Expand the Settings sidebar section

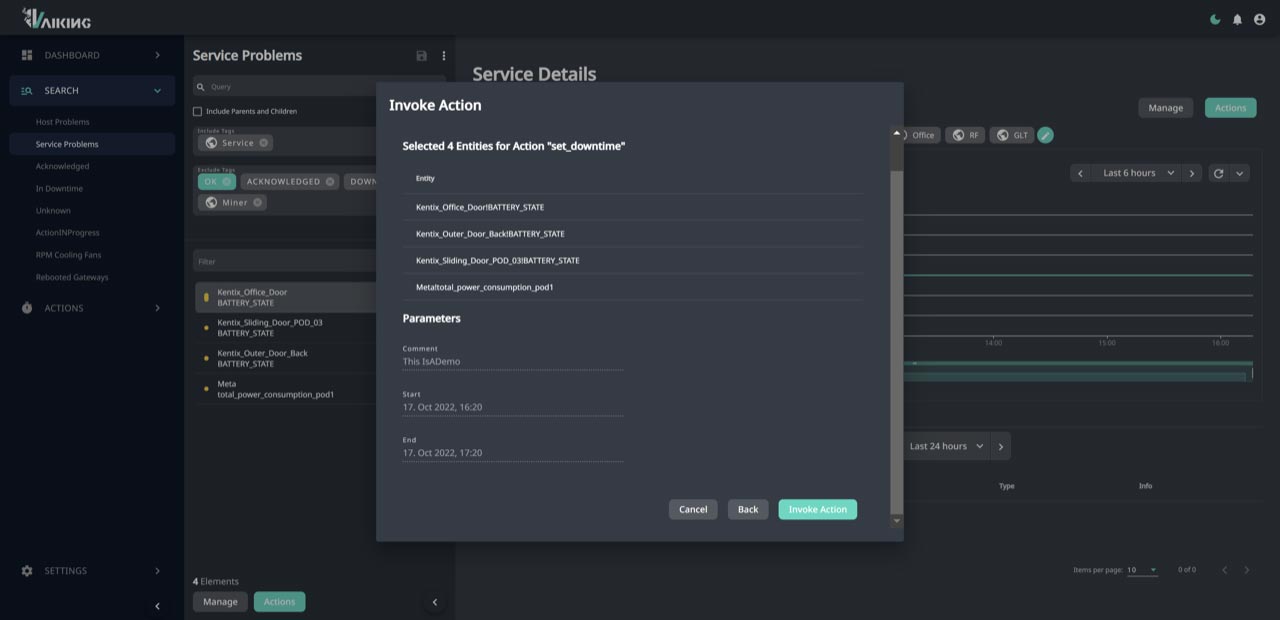click(157, 571)
